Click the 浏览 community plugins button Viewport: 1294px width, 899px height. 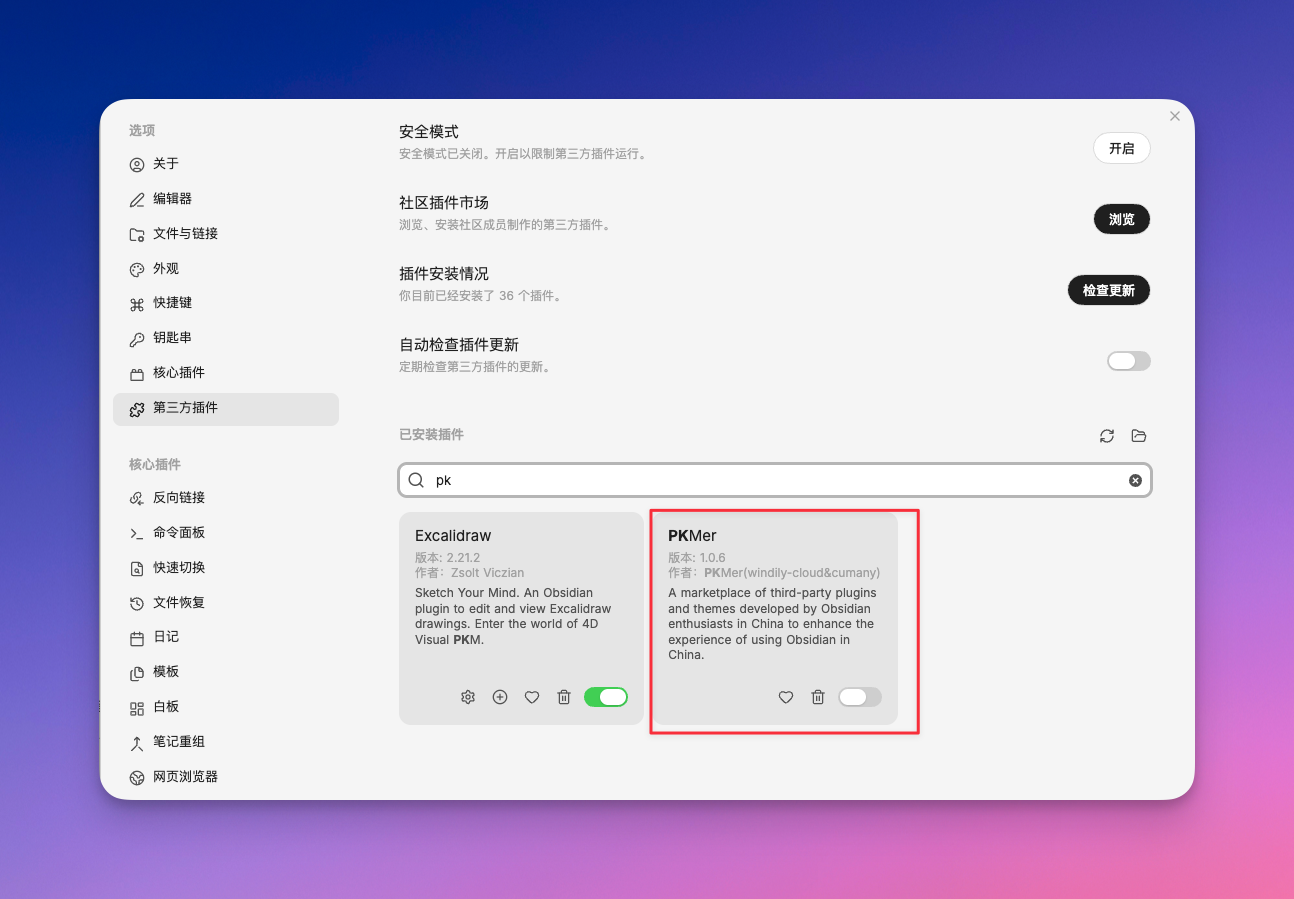(x=1121, y=219)
